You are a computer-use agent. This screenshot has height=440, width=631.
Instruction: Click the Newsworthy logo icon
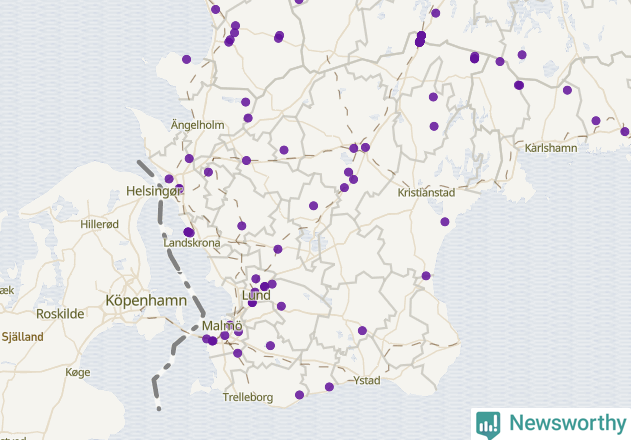coord(488,425)
